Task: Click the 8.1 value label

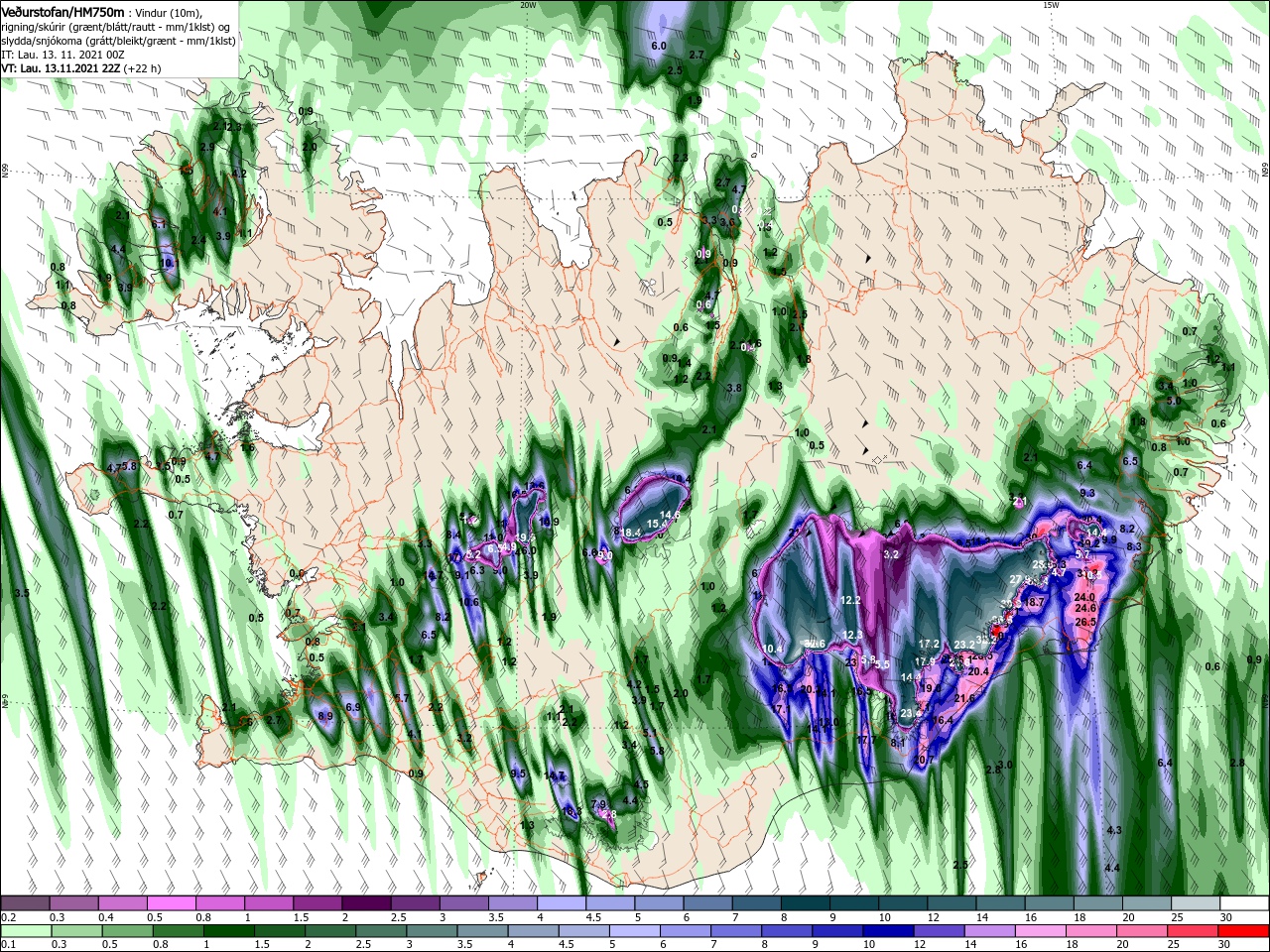Action: 898,742
